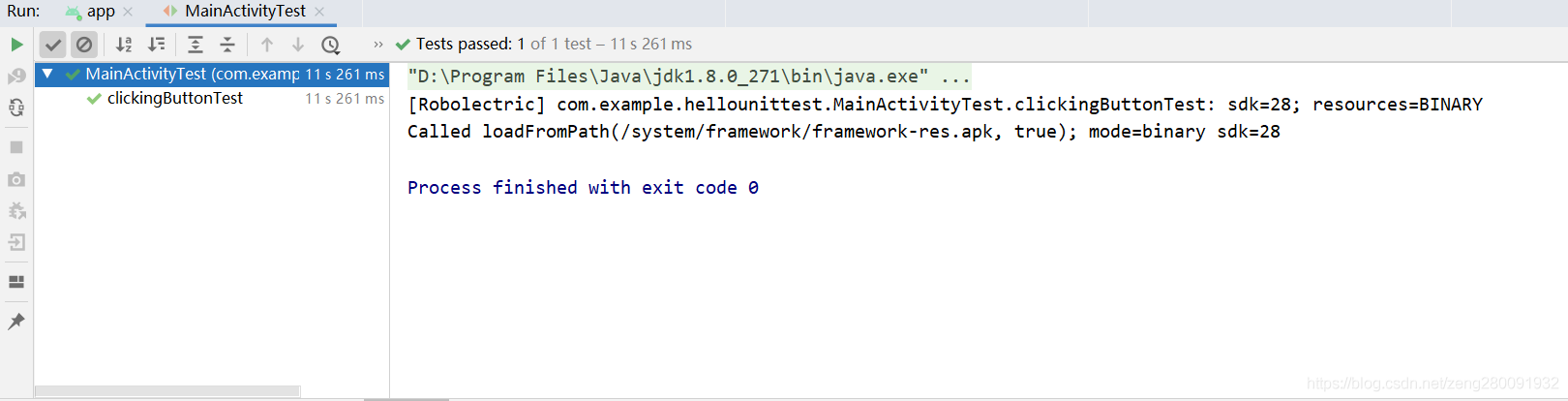Image resolution: width=1568 pixels, height=401 pixels.
Task: Open test history clock icon
Action: click(x=330, y=45)
